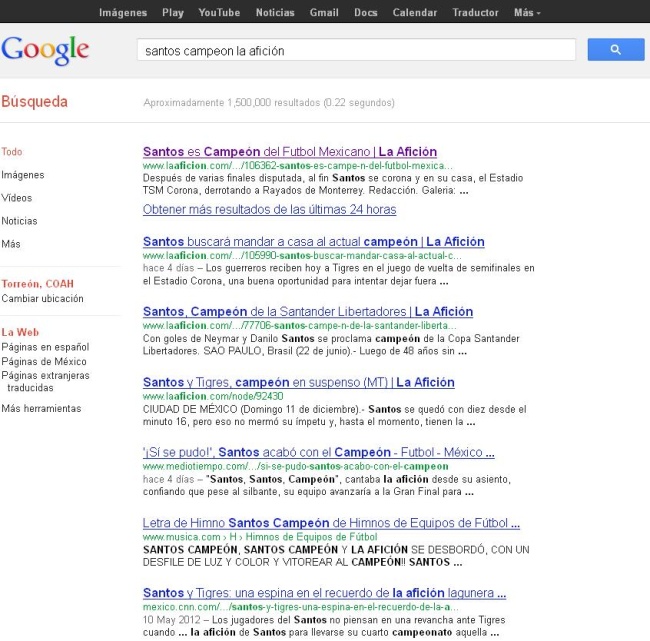The image size is (650, 641).
Task: Open Gmail from the top navigation bar
Action: pyautogui.click(x=323, y=13)
